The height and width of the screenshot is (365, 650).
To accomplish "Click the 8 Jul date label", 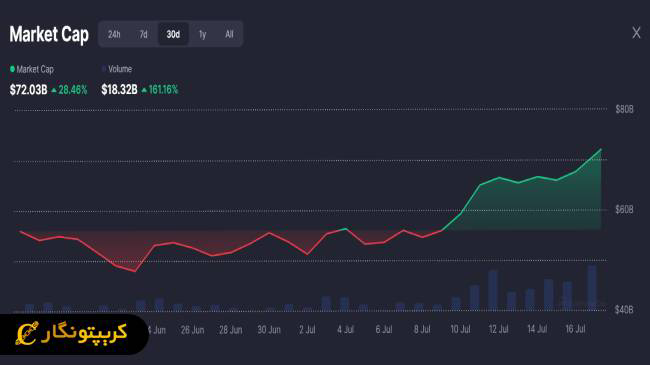I will pyautogui.click(x=422, y=330).
